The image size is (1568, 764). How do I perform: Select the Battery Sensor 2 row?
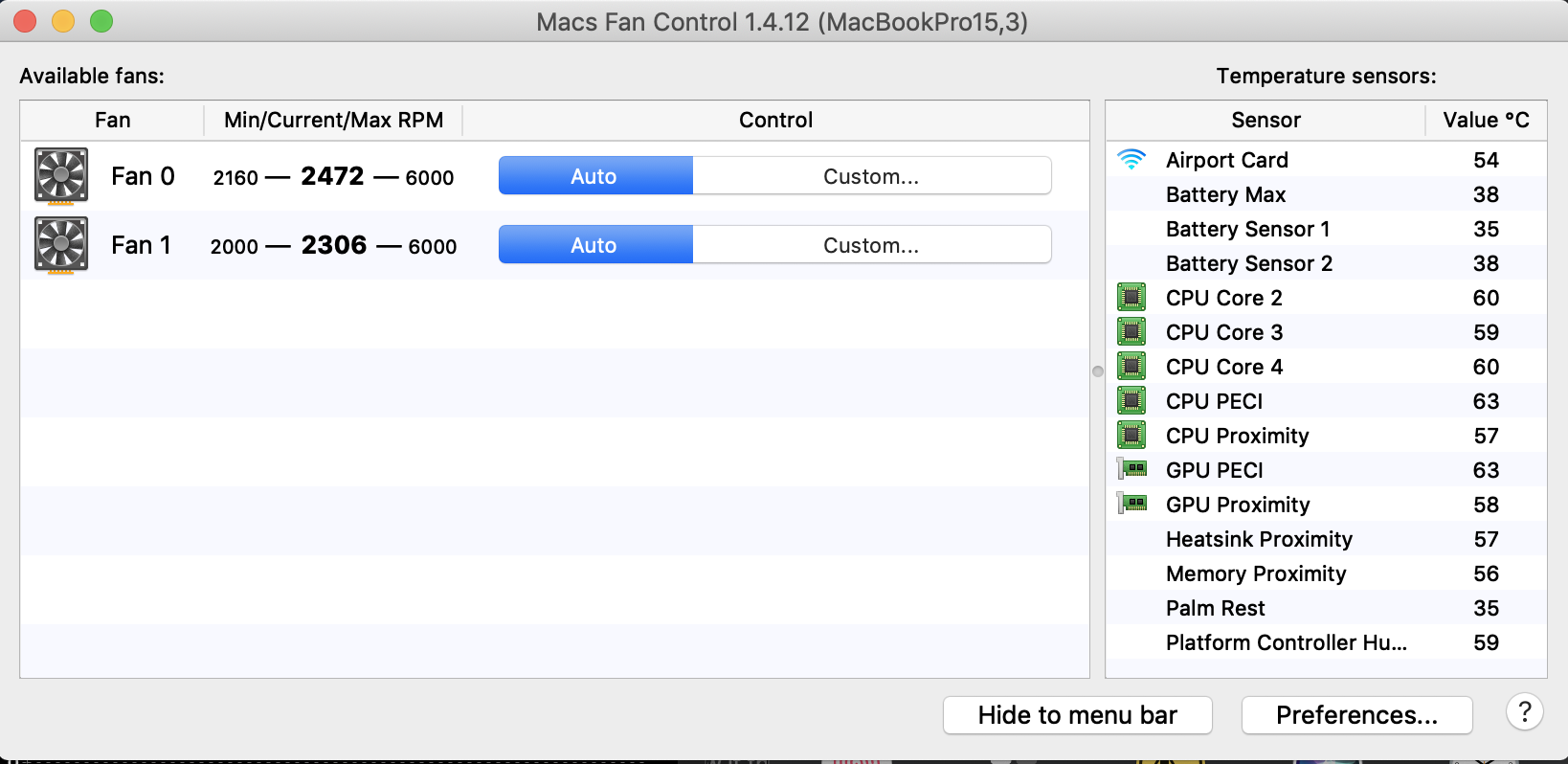pos(1327,263)
